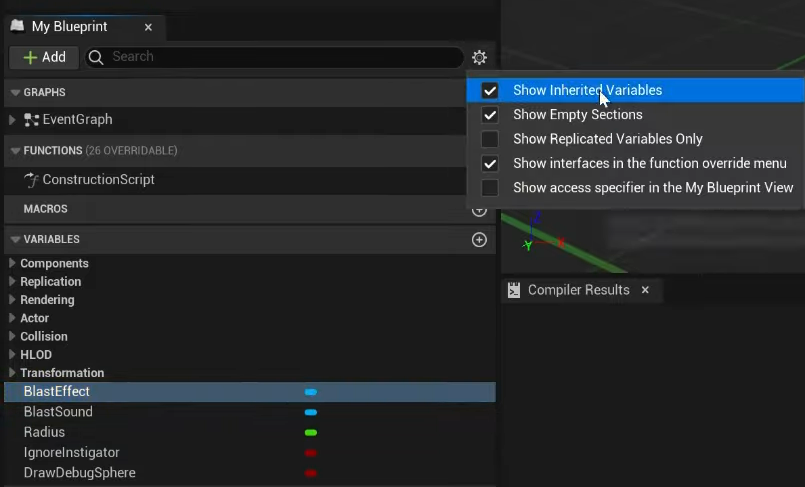The image size is (805, 487).
Task: Click the My Blueprint book icon
Action: [x=17, y=27]
